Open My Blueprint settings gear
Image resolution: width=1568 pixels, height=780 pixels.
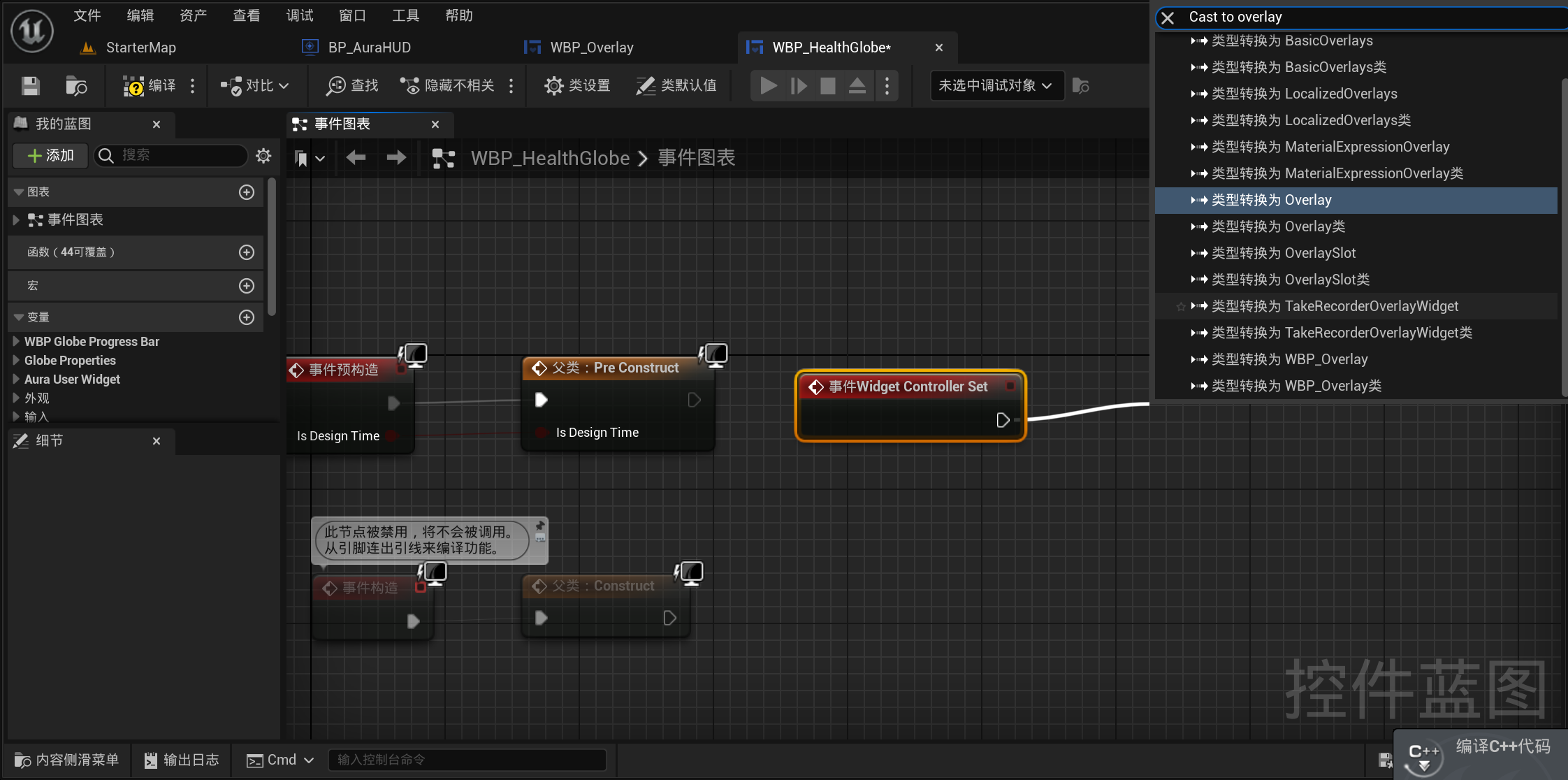(263, 155)
